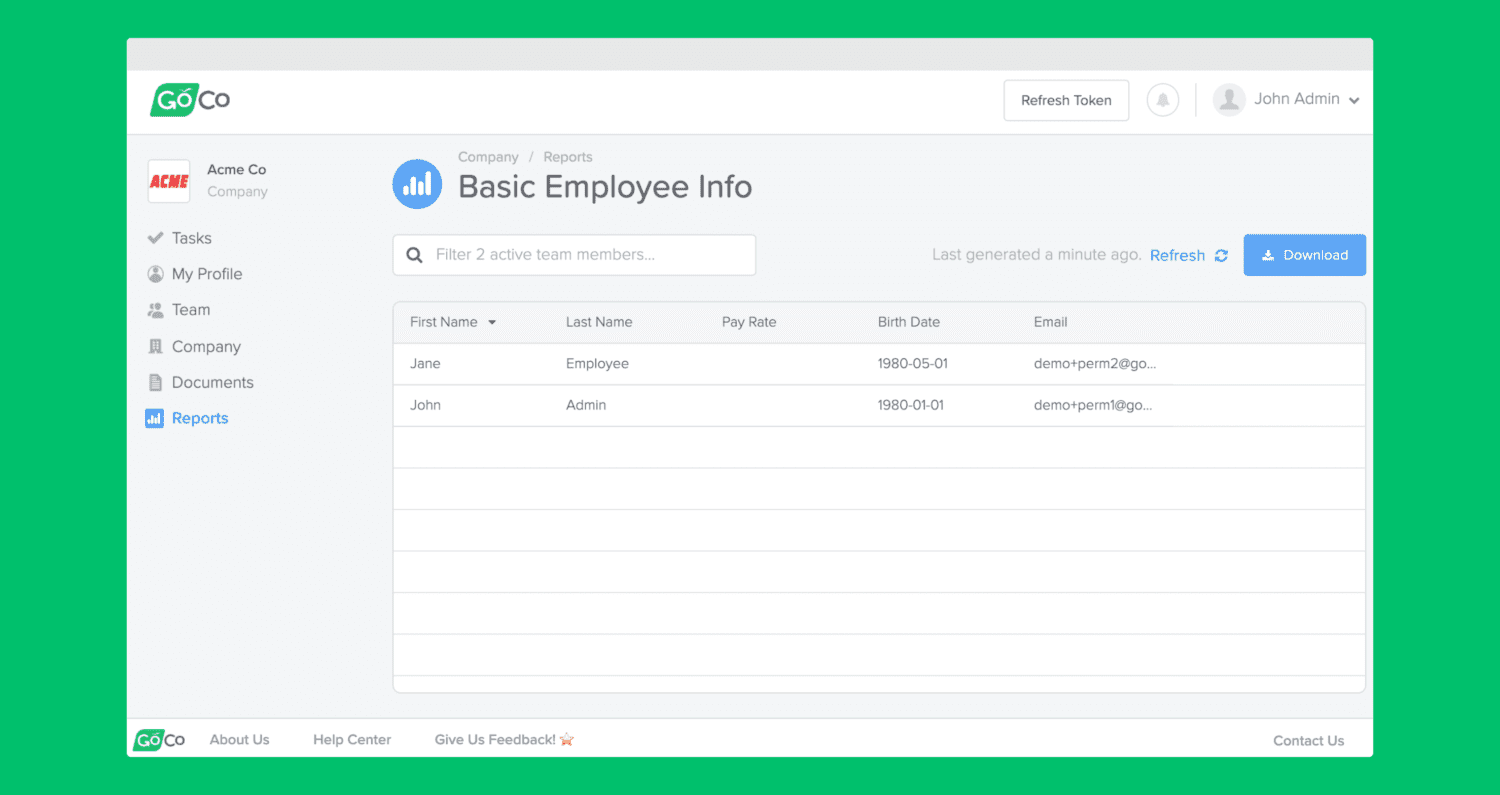Viewport: 1500px width, 795px height.
Task: Open My Profile via the person icon
Action: [x=155, y=273]
